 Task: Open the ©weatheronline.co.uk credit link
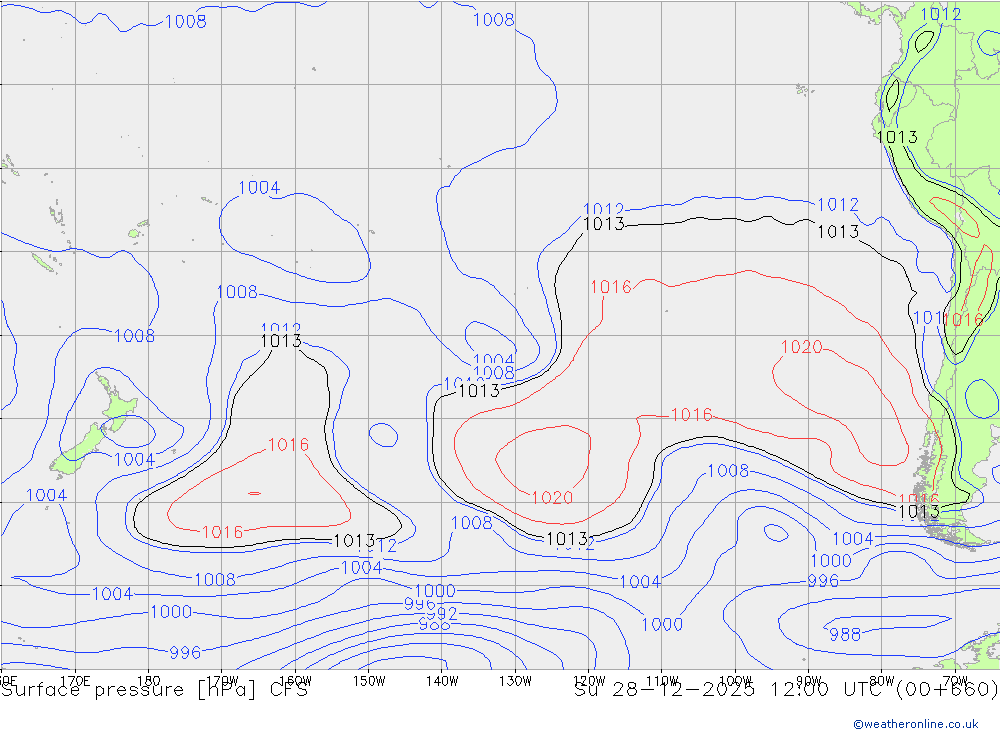pyautogui.click(x=916, y=724)
